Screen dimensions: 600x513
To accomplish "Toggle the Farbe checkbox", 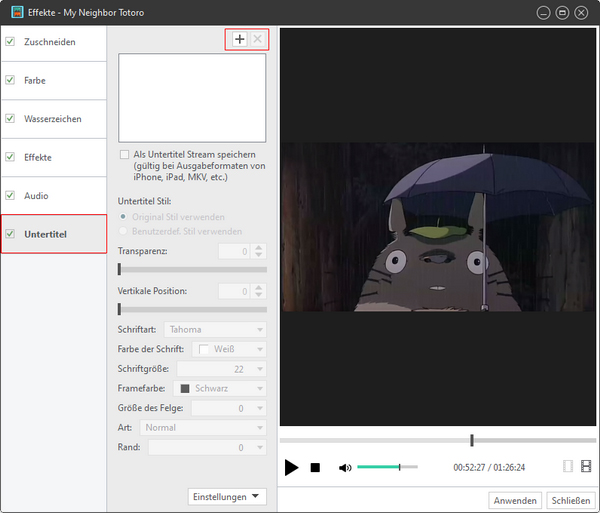I will tap(10, 80).
